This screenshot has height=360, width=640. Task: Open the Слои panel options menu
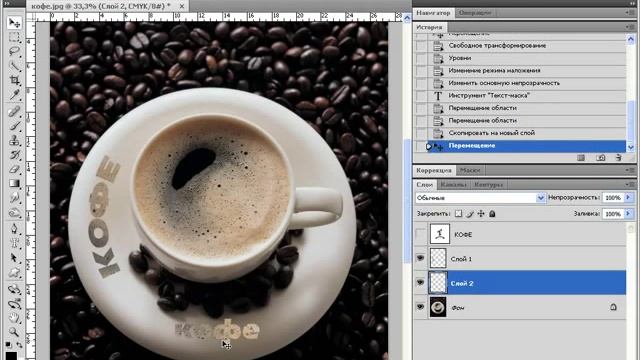[x=629, y=184]
